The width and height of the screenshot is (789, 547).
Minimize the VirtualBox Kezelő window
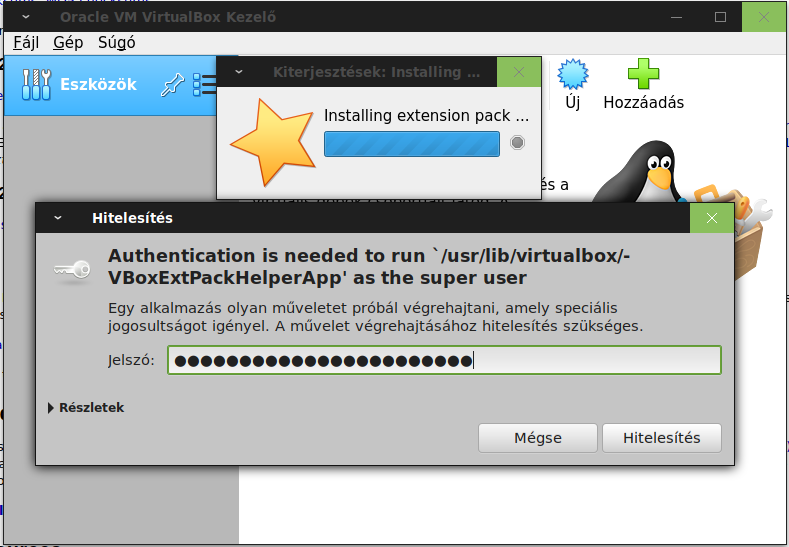click(x=676, y=17)
